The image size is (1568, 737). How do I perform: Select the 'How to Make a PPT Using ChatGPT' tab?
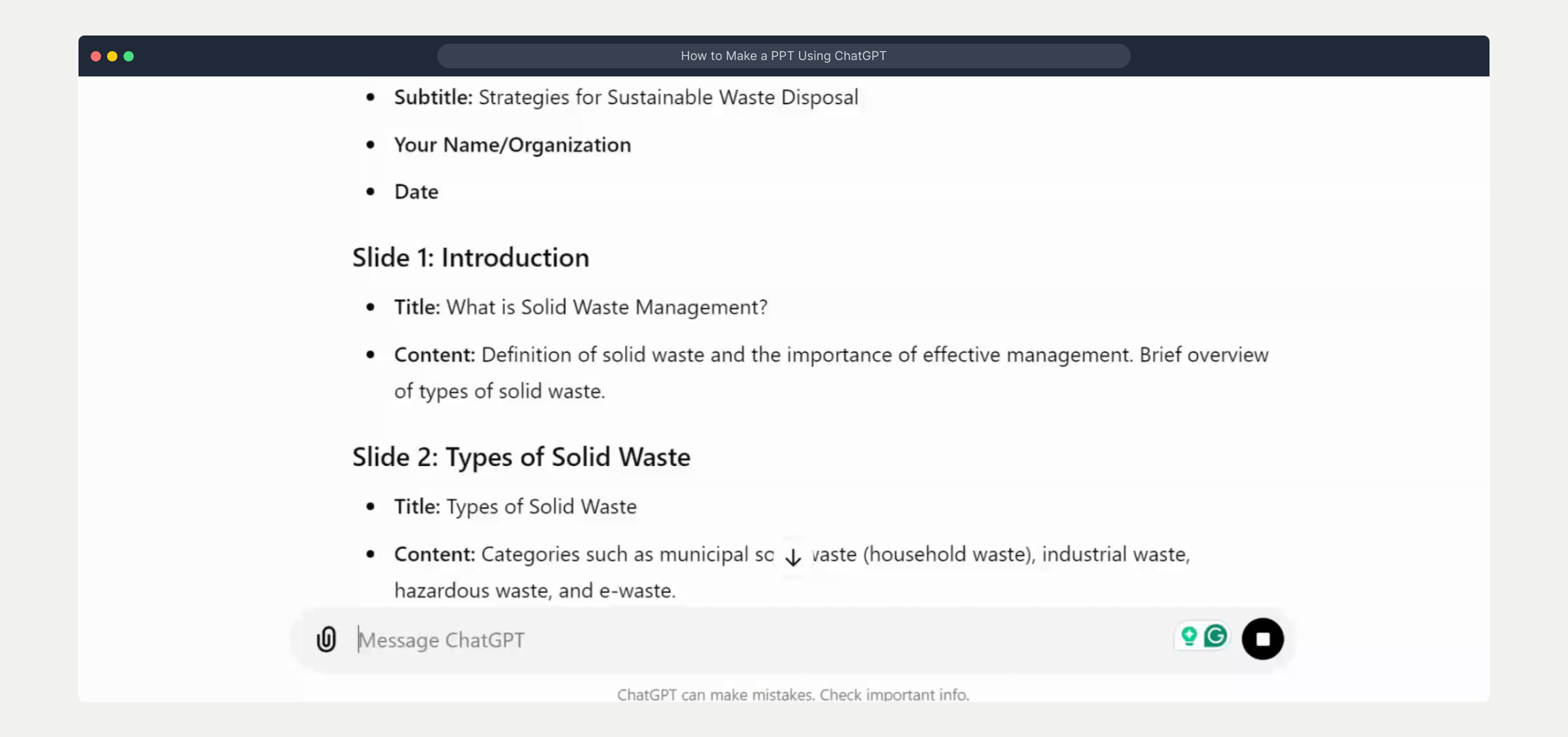click(783, 55)
